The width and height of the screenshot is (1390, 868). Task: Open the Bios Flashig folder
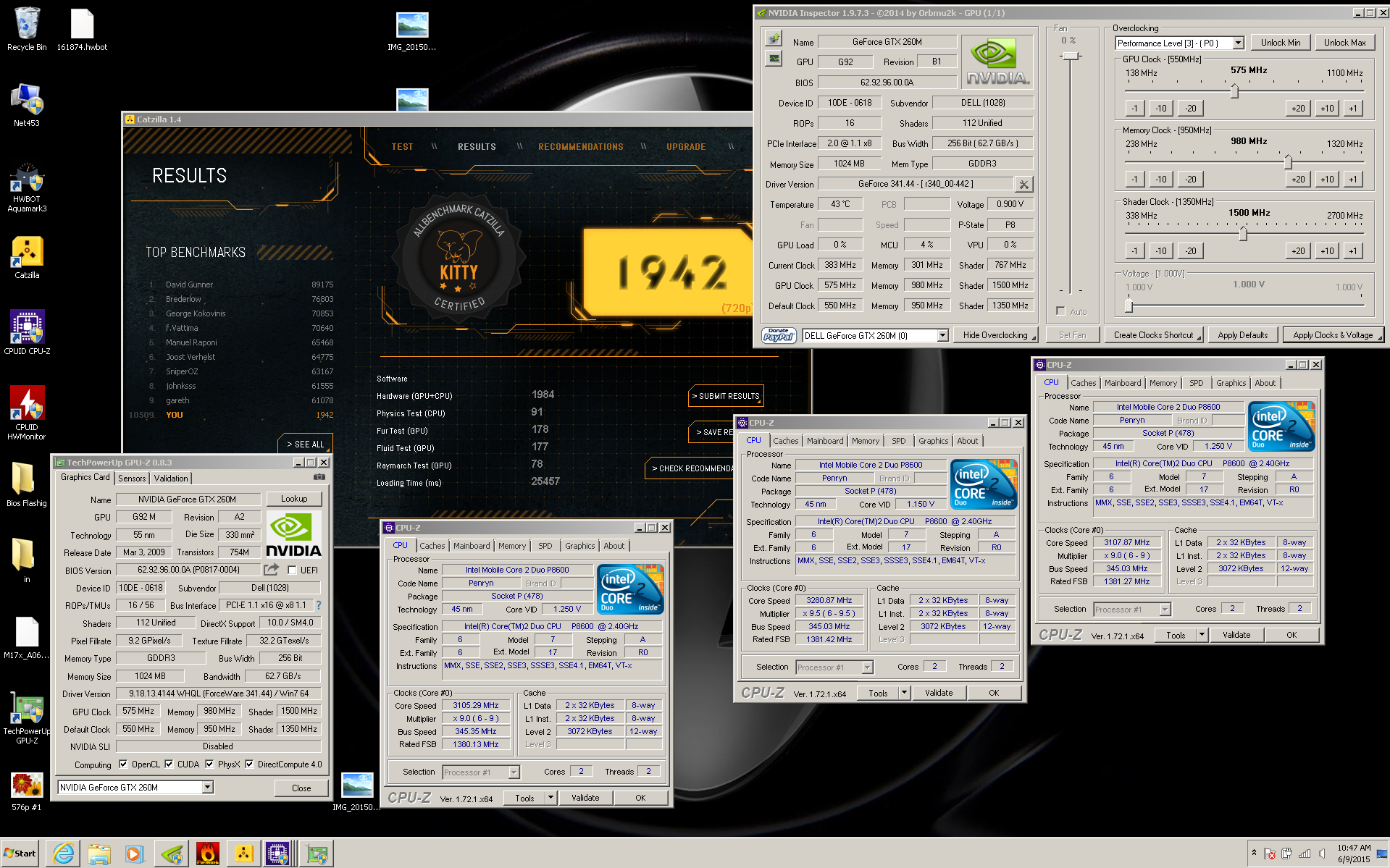pyautogui.click(x=27, y=485)
